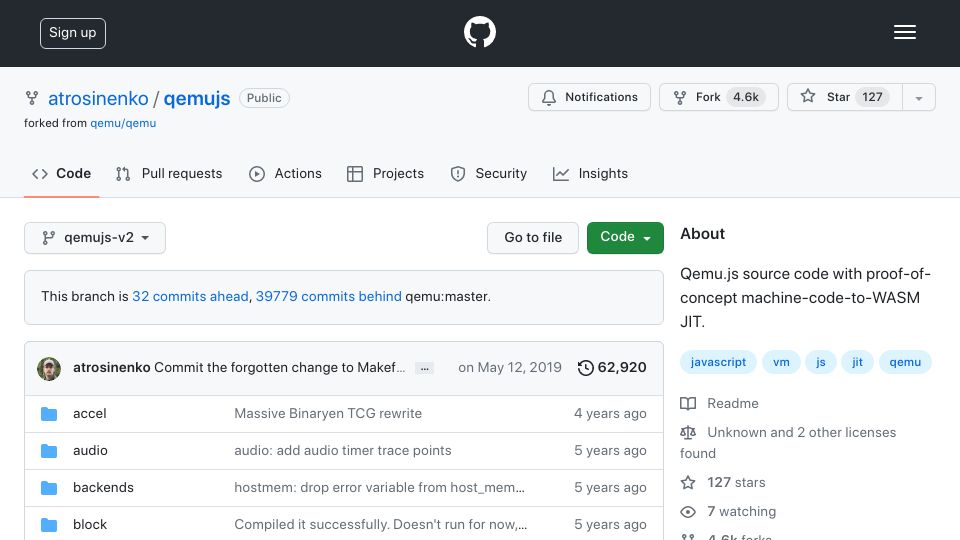Screen dimensions: 960x540
Task: Switch to the Insights tab
Action: coord(590,174)
